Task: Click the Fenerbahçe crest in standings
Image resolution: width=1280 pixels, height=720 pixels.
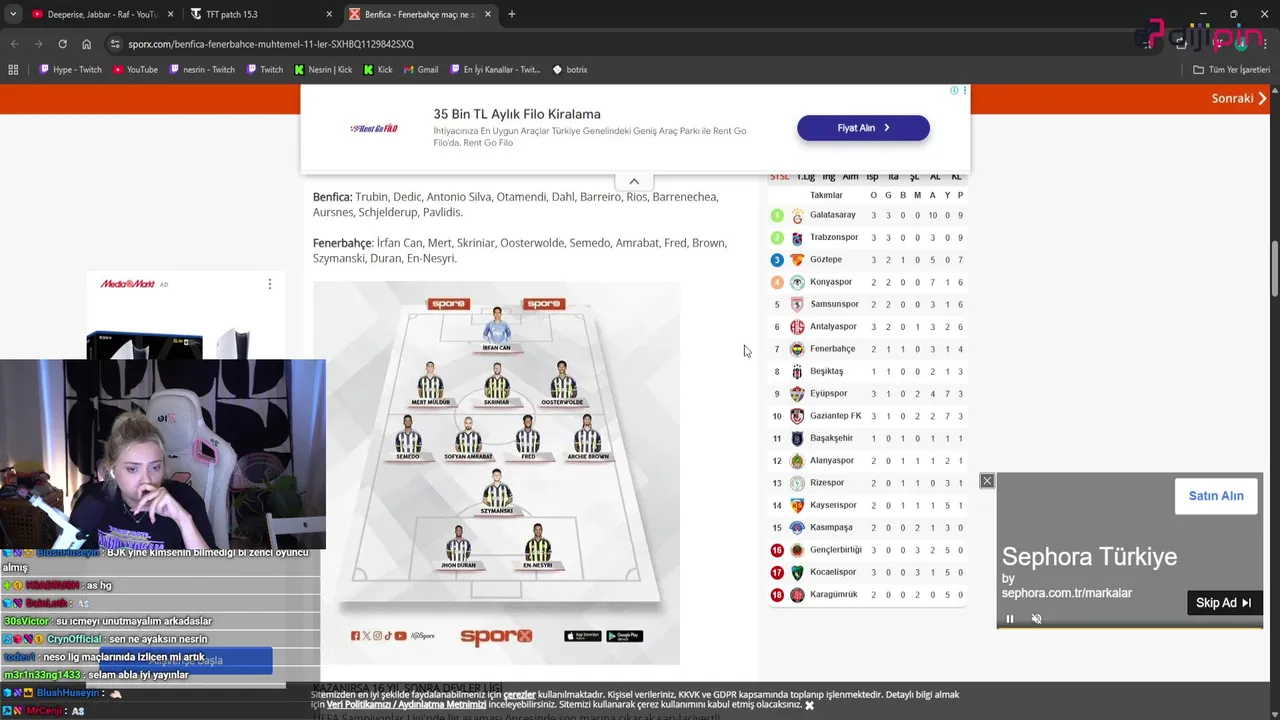Action: coord(797,349)
